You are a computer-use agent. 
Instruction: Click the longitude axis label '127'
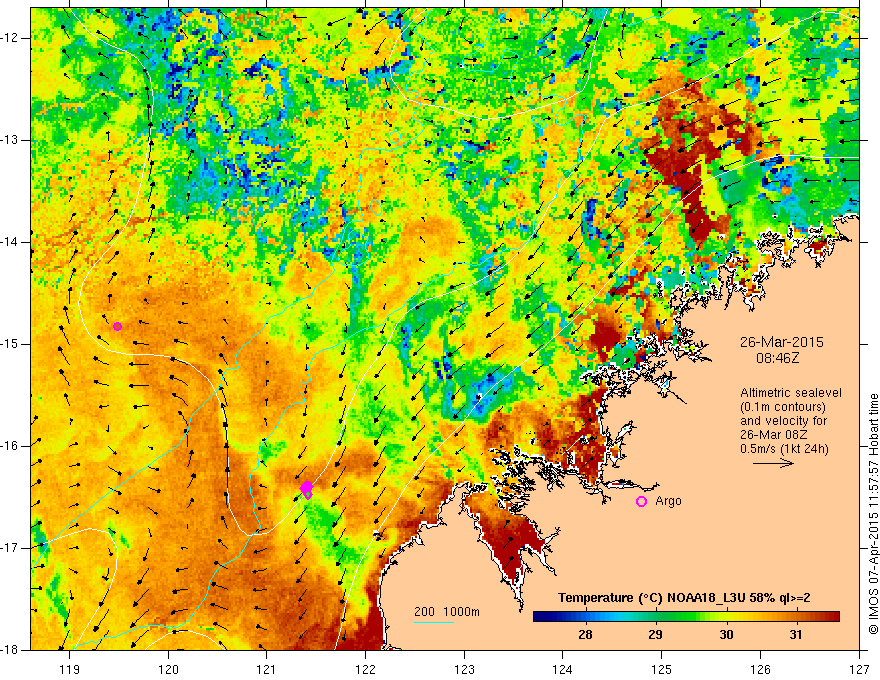[x=859, y=669]
